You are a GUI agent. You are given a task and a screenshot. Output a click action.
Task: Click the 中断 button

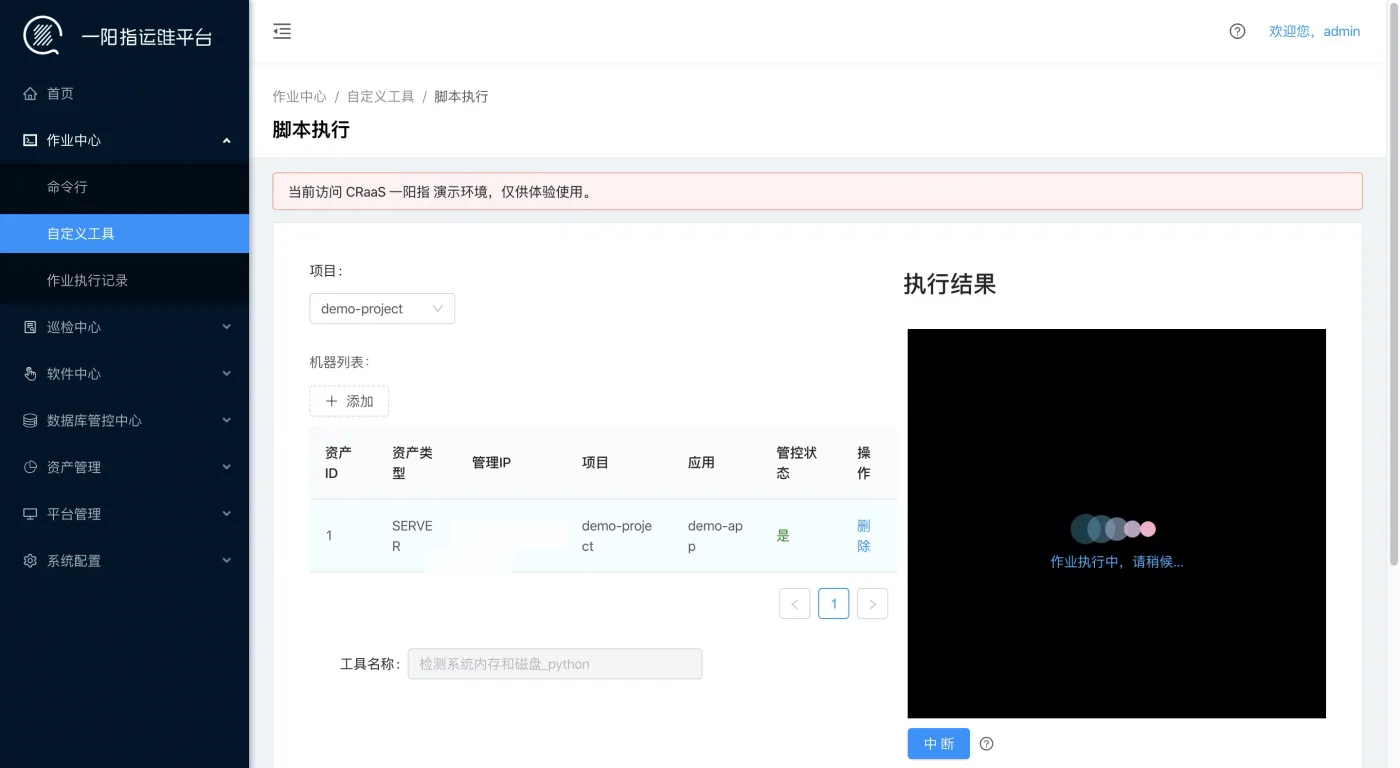[939, 744]
